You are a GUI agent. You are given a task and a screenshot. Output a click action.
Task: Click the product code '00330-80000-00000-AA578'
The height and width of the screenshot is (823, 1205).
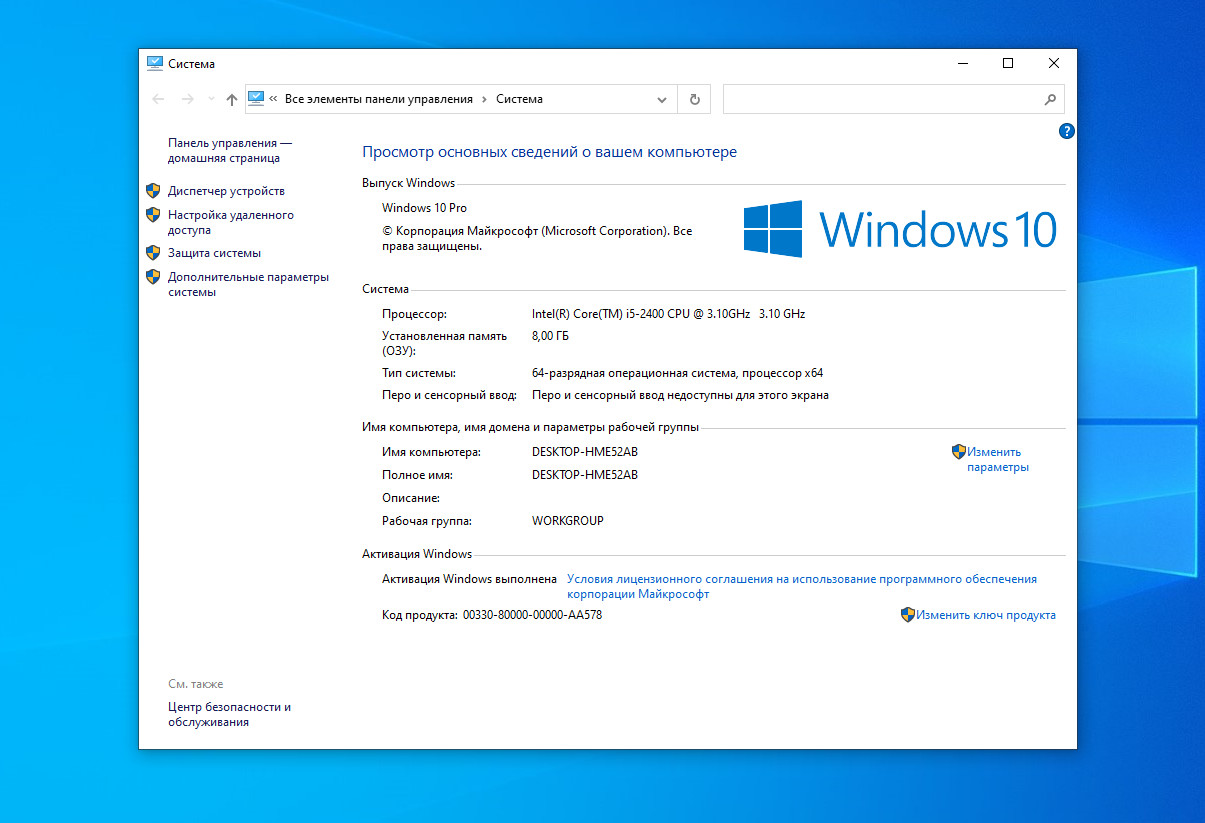532,615
